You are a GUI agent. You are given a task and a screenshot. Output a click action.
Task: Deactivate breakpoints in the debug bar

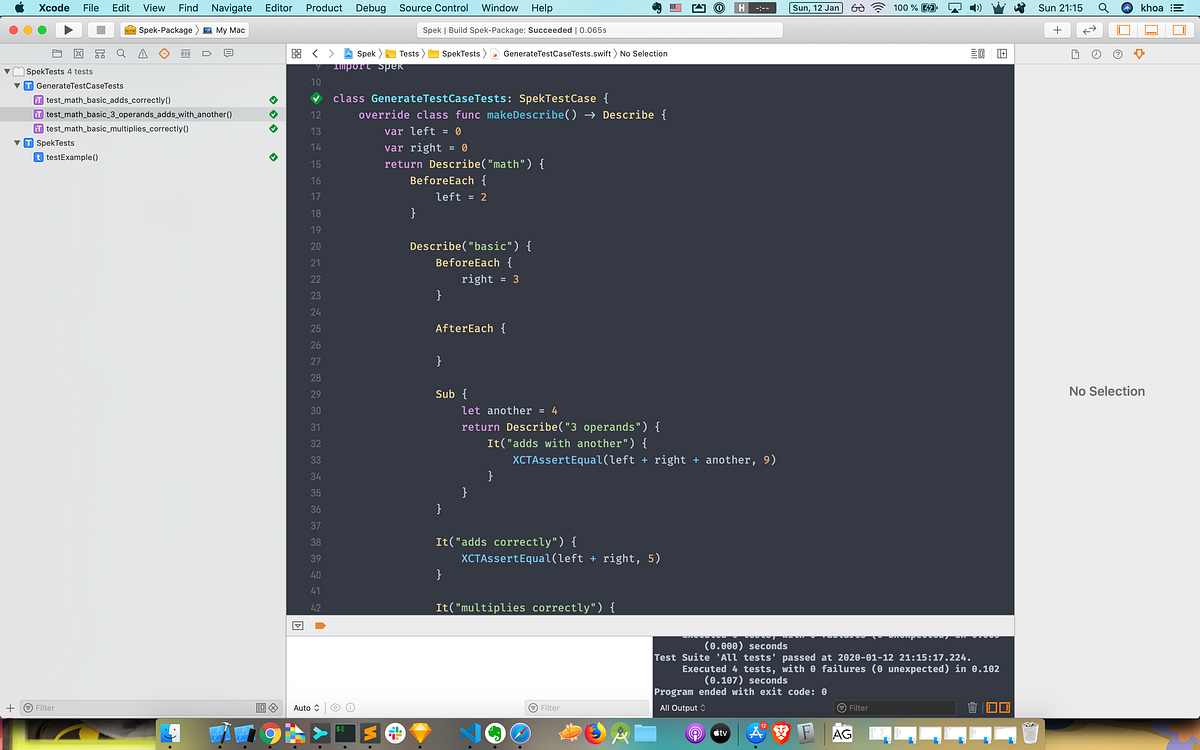coord(318,624)
